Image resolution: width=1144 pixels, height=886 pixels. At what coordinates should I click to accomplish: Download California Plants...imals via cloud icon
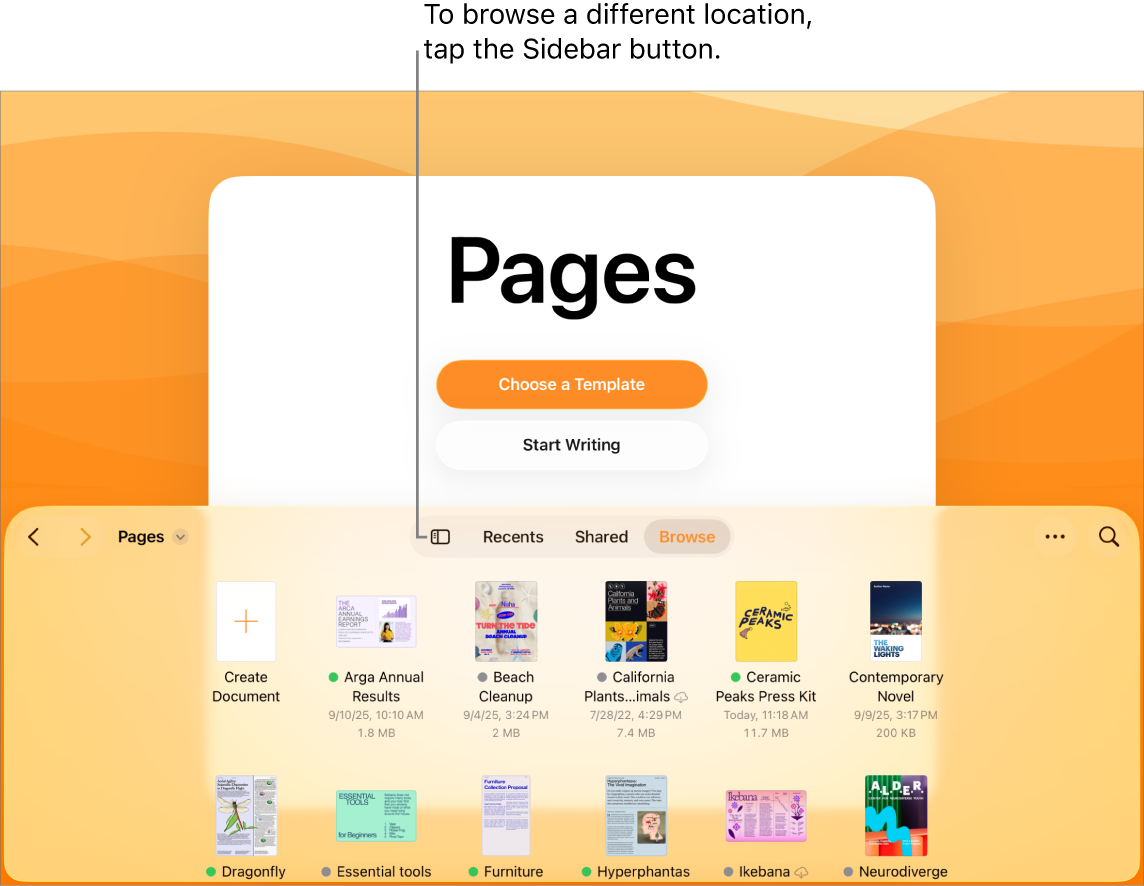681,698
